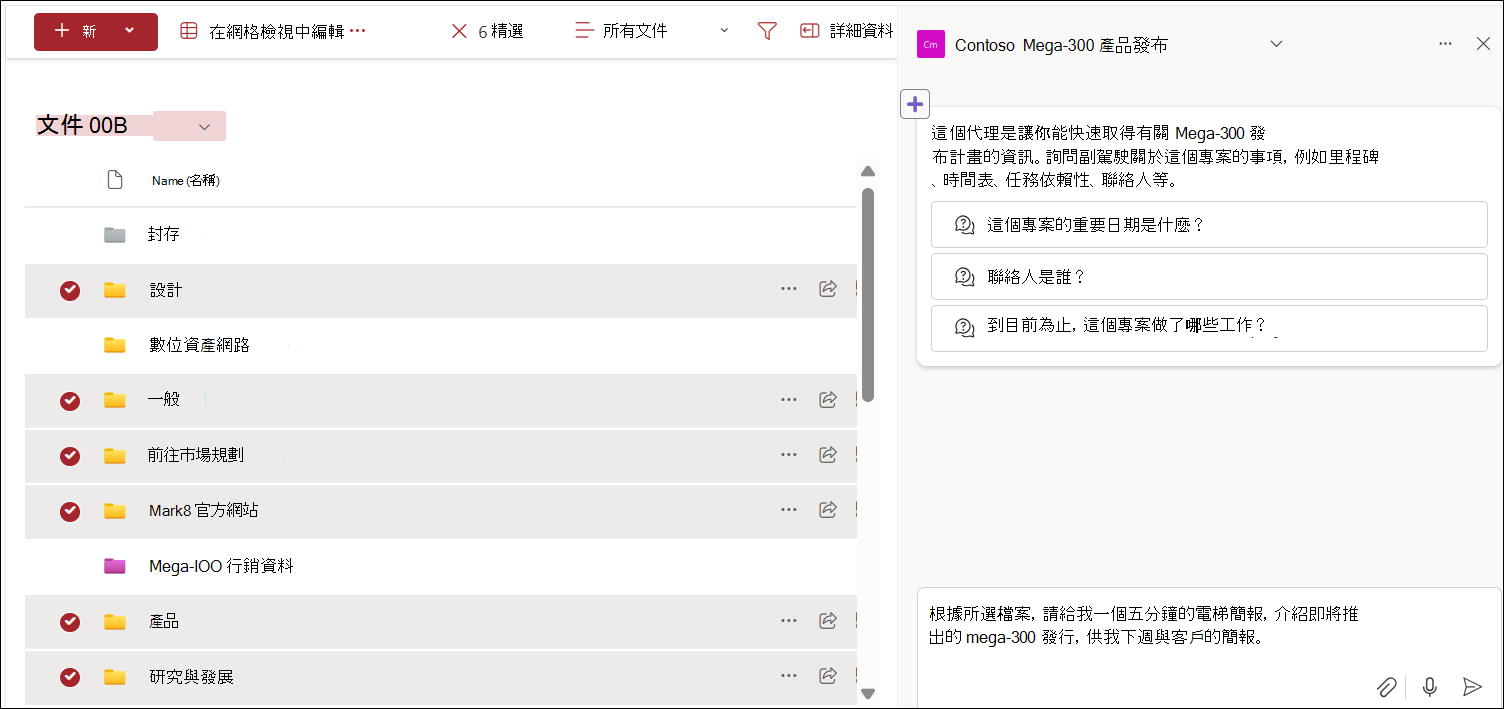Image resolution: width=1504 pixels, height=709 pixels.
Task: Click the purple plus new chat button
Action: (x=915, y=103)
